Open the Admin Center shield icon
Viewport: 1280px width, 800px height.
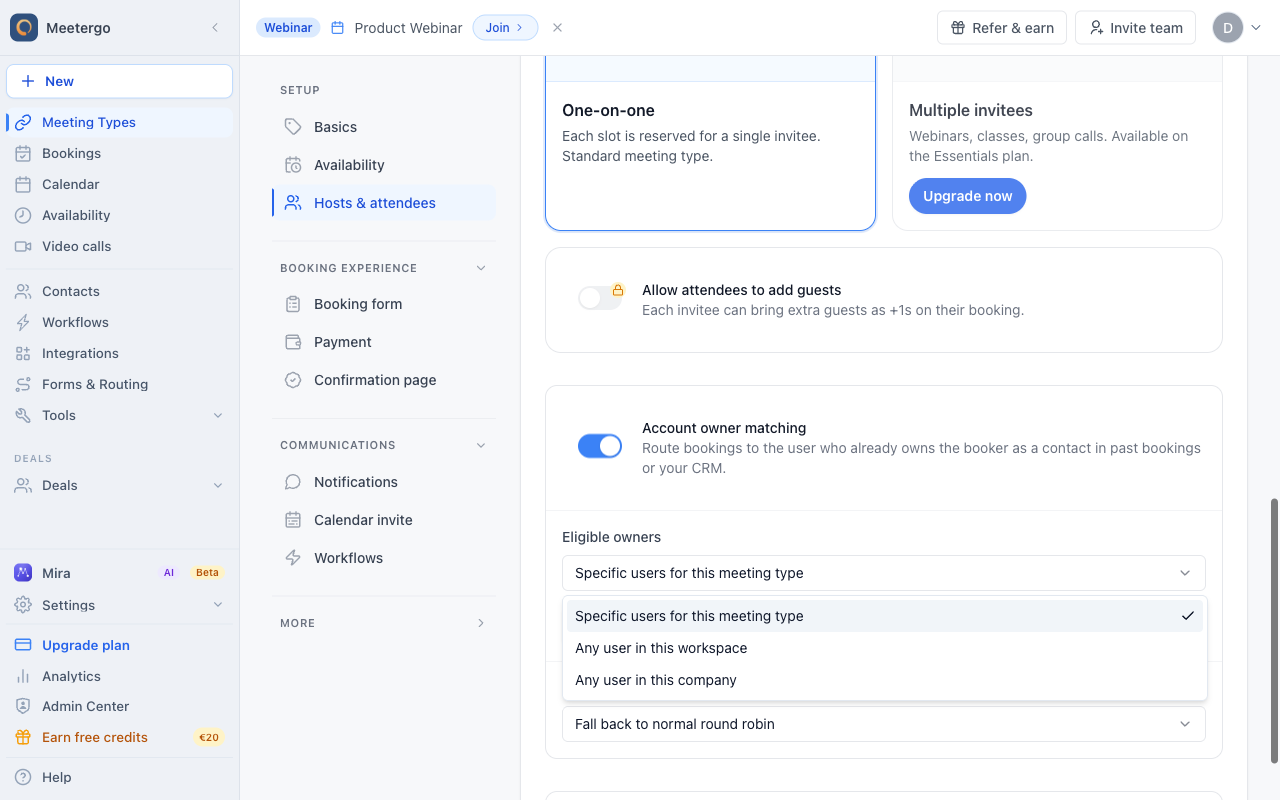coord(23,706)
